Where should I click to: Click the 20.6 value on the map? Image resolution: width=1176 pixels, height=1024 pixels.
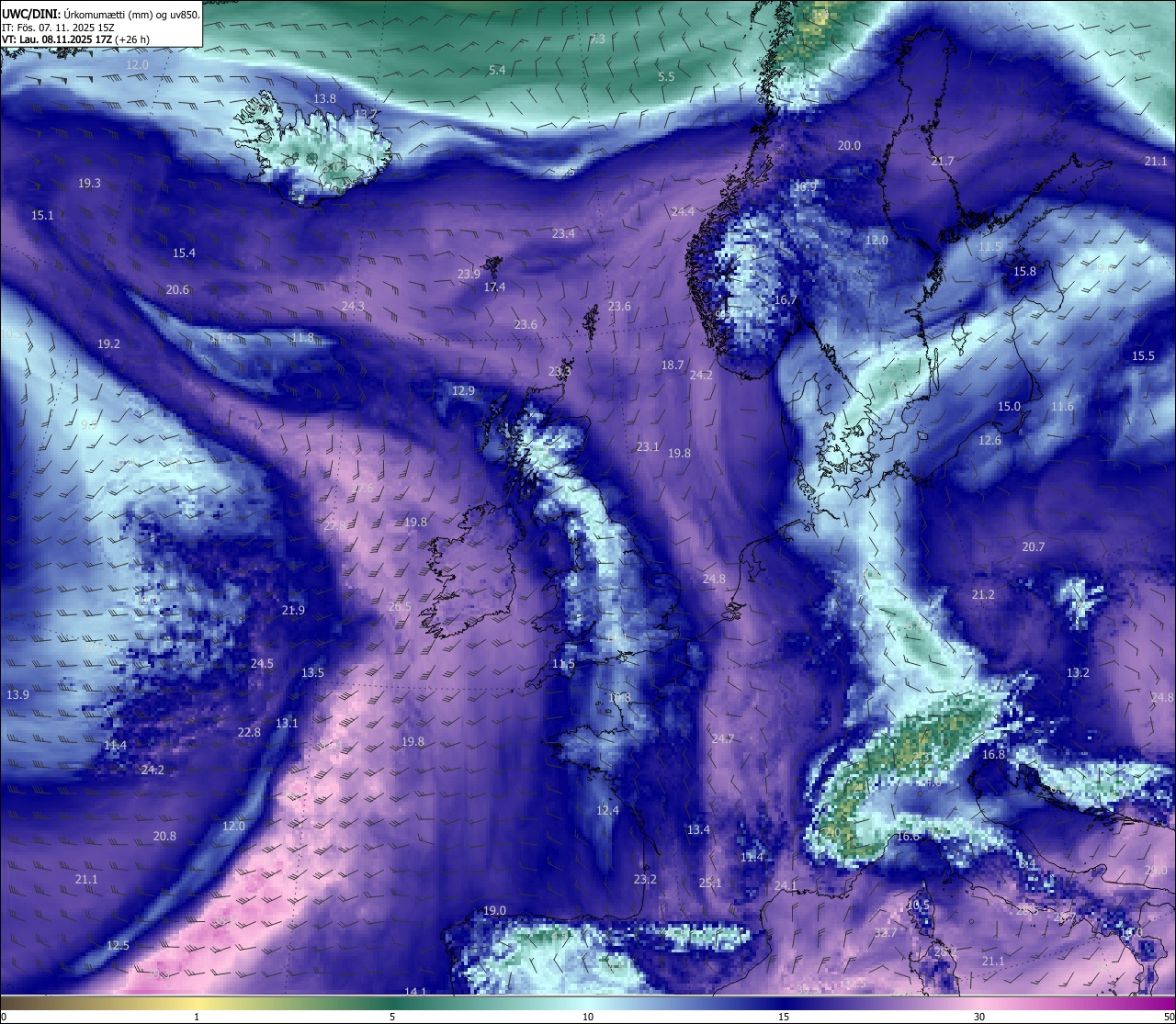pyautogui.click(x=177, y=290)
